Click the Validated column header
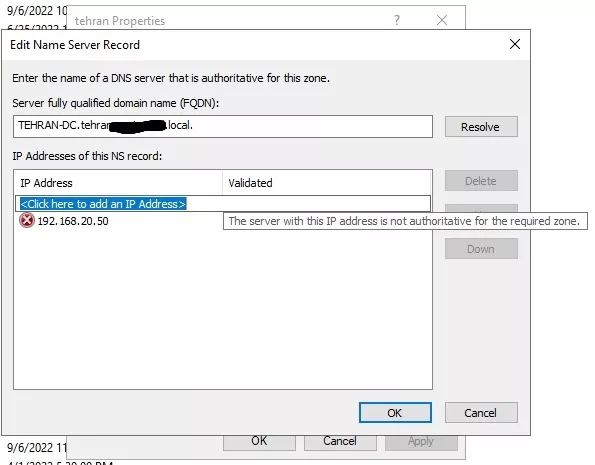The image size is (595, 465). pyautogui.click(x=327, y=183)
